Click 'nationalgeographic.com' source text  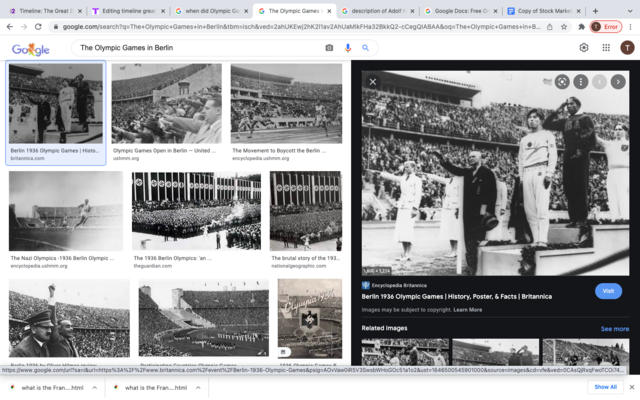pos(298,266)
